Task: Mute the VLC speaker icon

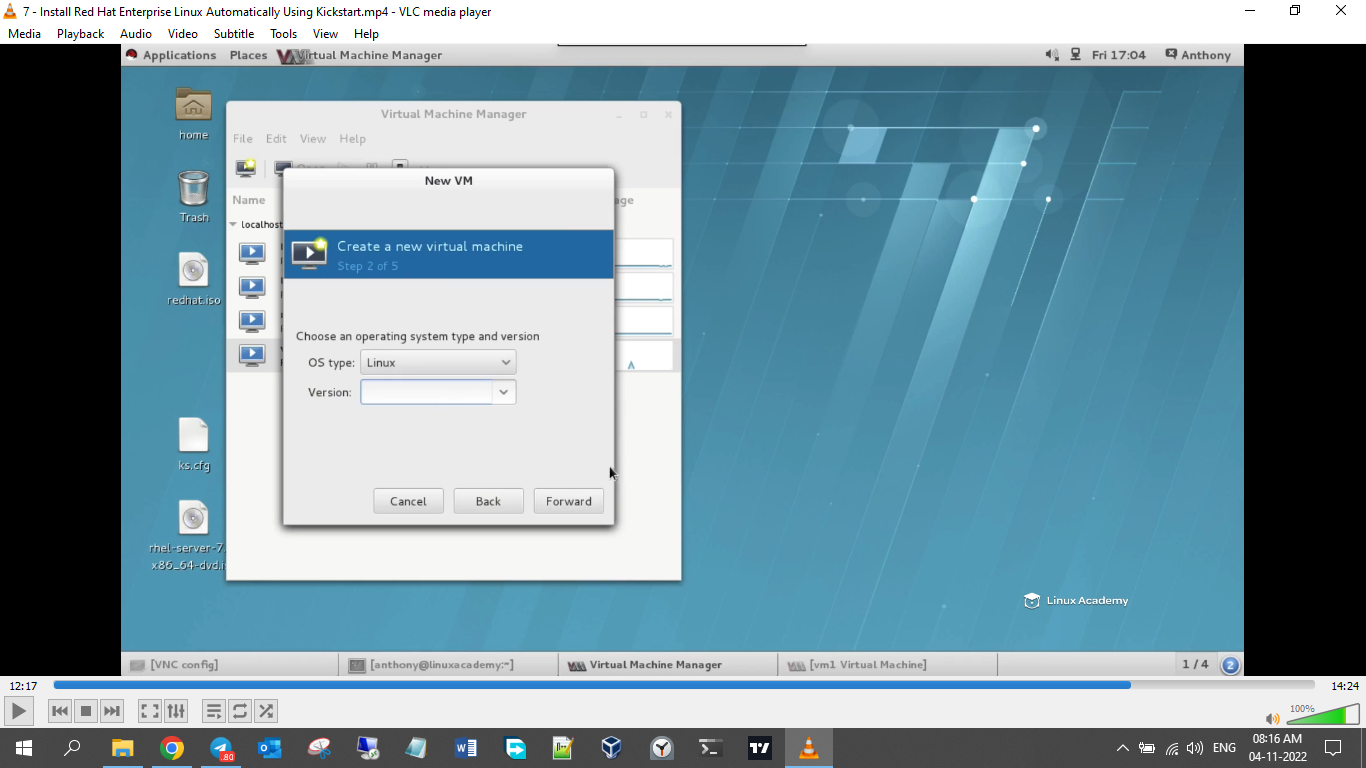Action: point(1272,718)
